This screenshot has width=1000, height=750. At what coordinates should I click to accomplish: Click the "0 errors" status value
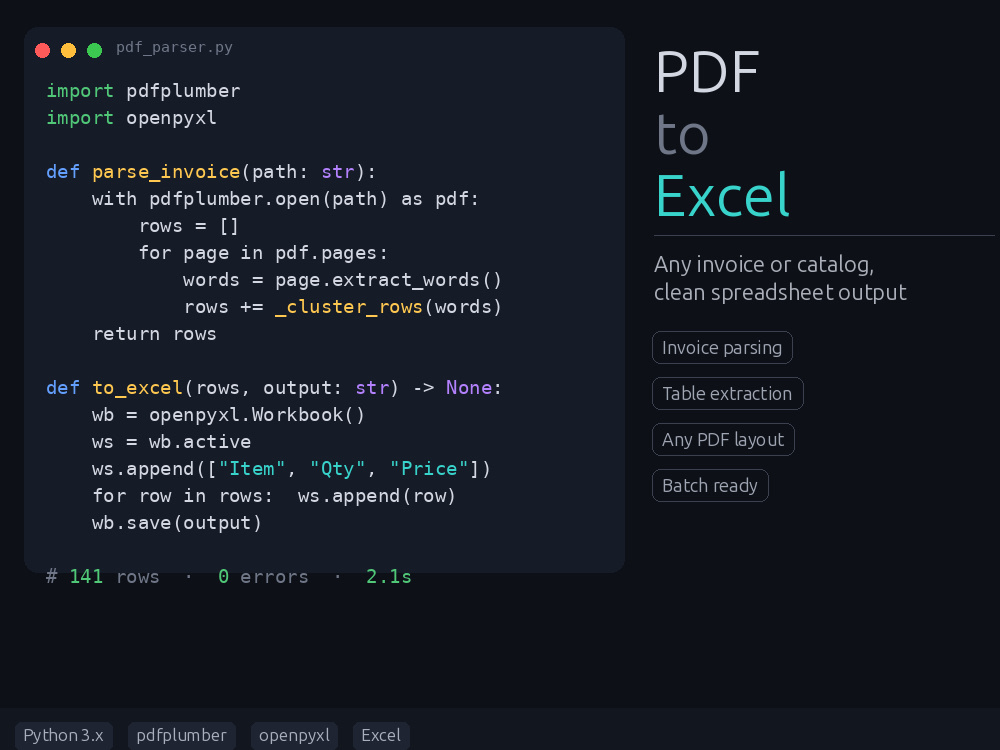pyautogui.click(x=263, y=577)
